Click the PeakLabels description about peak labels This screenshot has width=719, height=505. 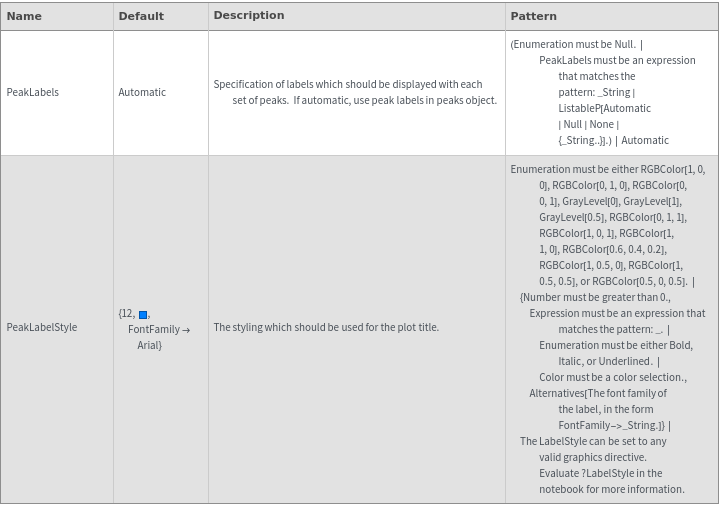point(355,92)
